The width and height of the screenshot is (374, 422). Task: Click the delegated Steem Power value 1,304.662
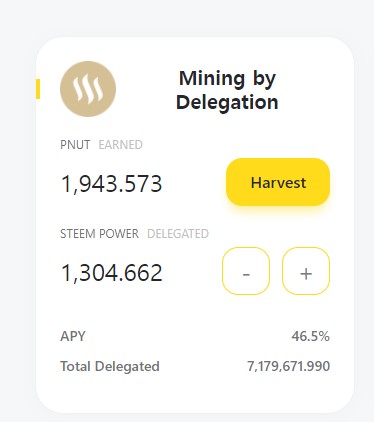click(112, 273)
